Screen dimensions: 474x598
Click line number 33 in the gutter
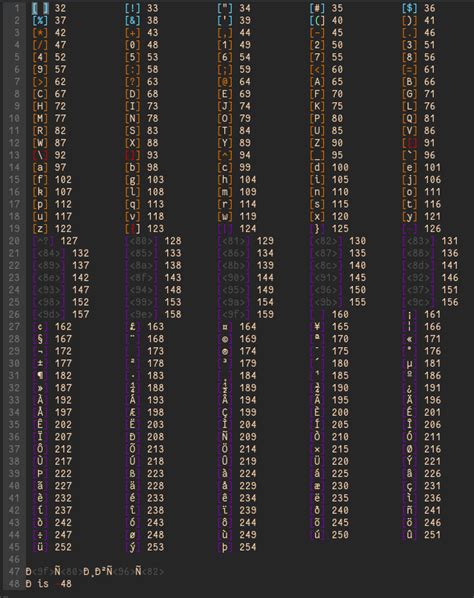(14, 400)
